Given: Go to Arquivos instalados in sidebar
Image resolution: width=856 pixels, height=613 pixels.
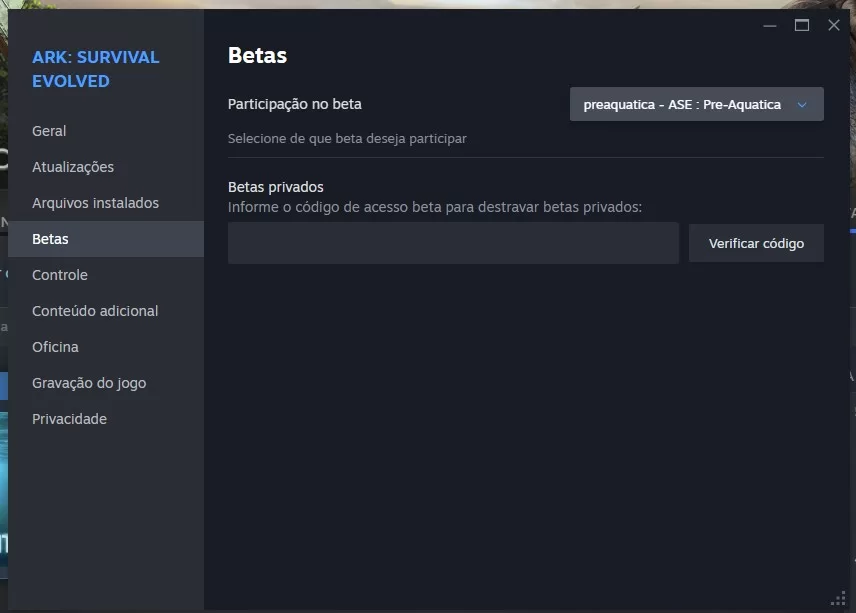Looking at the screenshot, I should coord(95,203).
